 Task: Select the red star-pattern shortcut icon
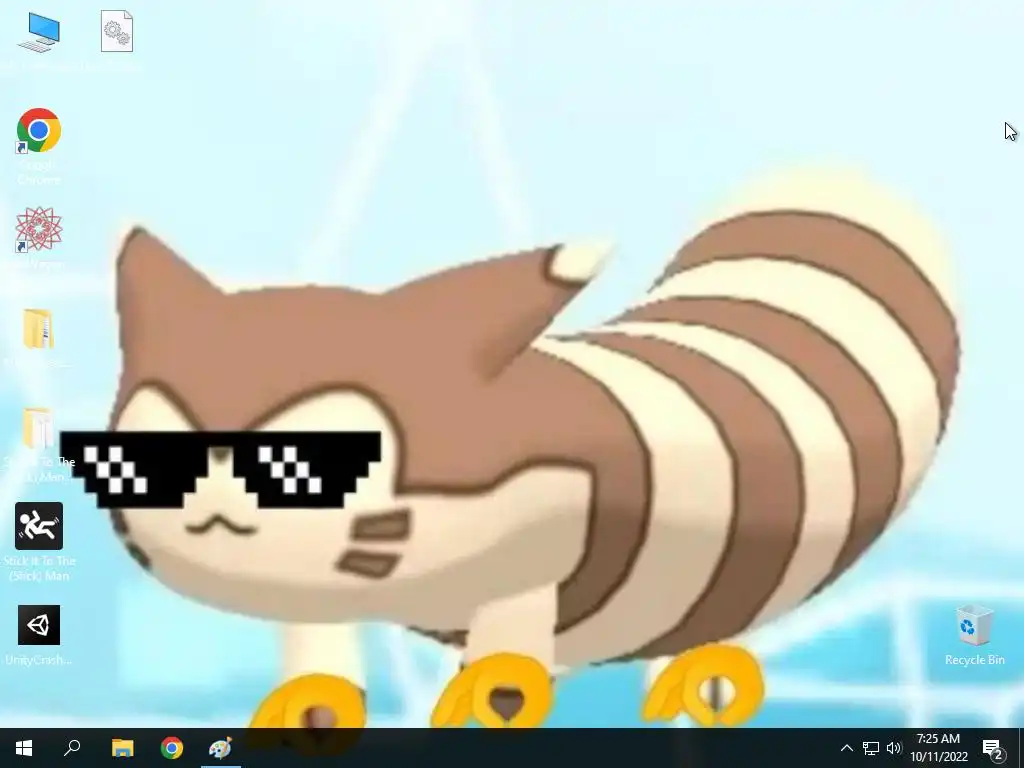pos(39,230)
